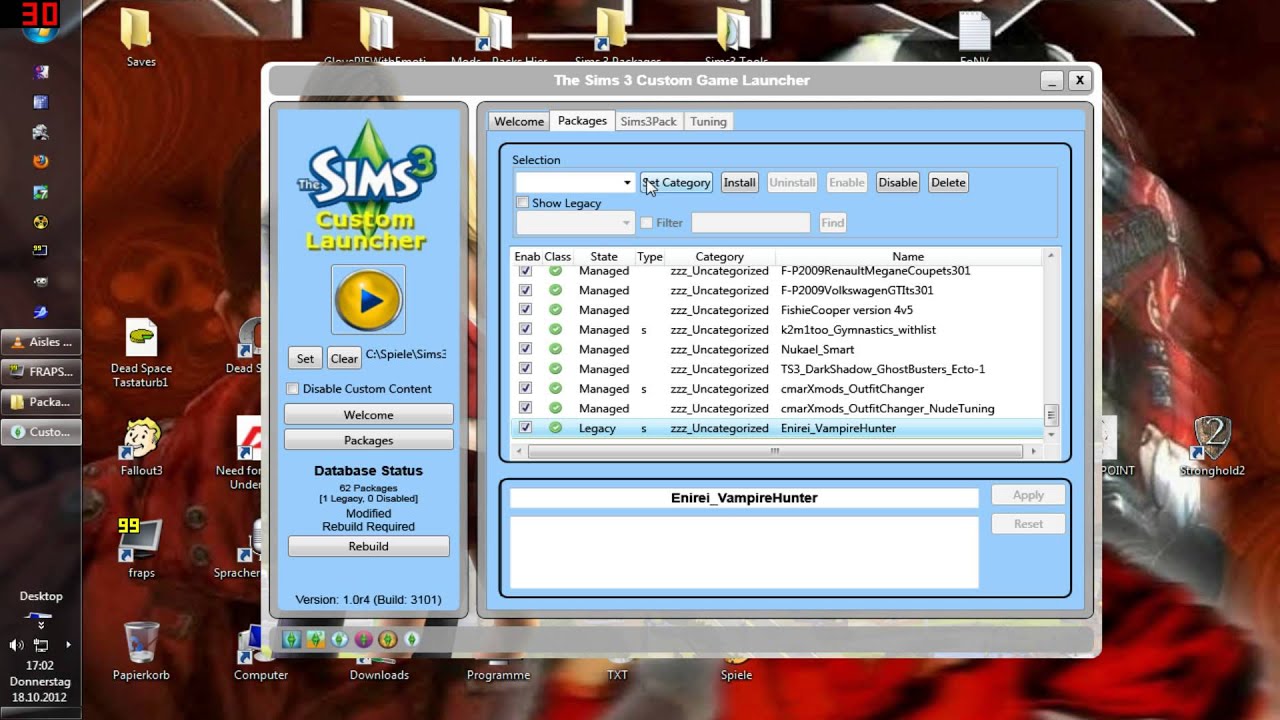Viewport: 1280px width, 720px height.
Task: Click the Packages button in the left panel
Action: coord(368,440)
